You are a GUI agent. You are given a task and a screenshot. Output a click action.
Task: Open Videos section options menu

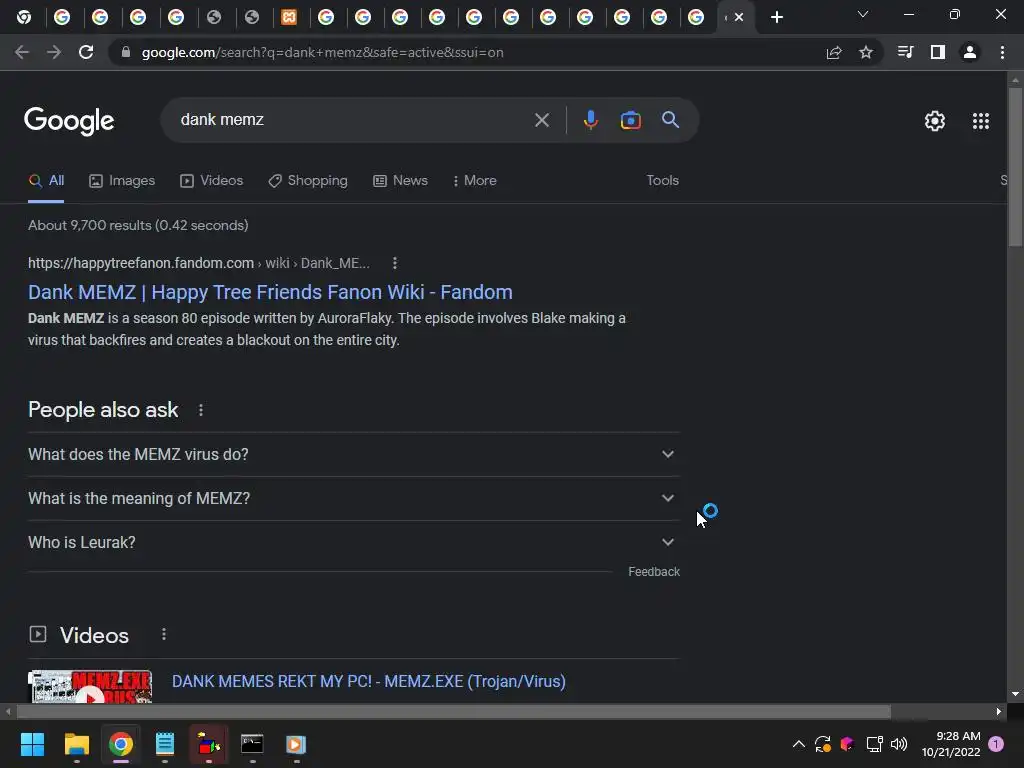coord(164,635)
